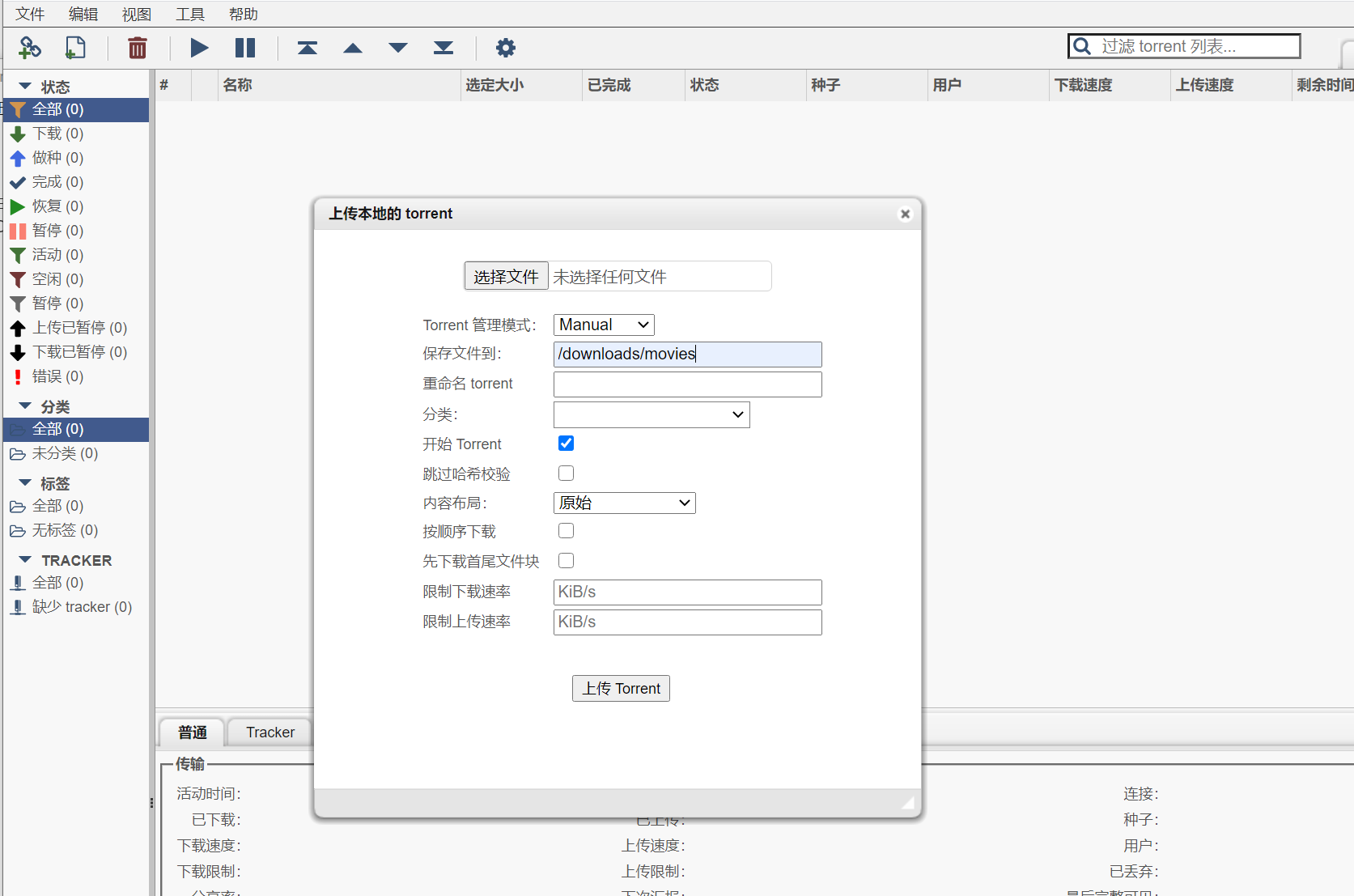Sort by the 种子 column header

point(867,85)
